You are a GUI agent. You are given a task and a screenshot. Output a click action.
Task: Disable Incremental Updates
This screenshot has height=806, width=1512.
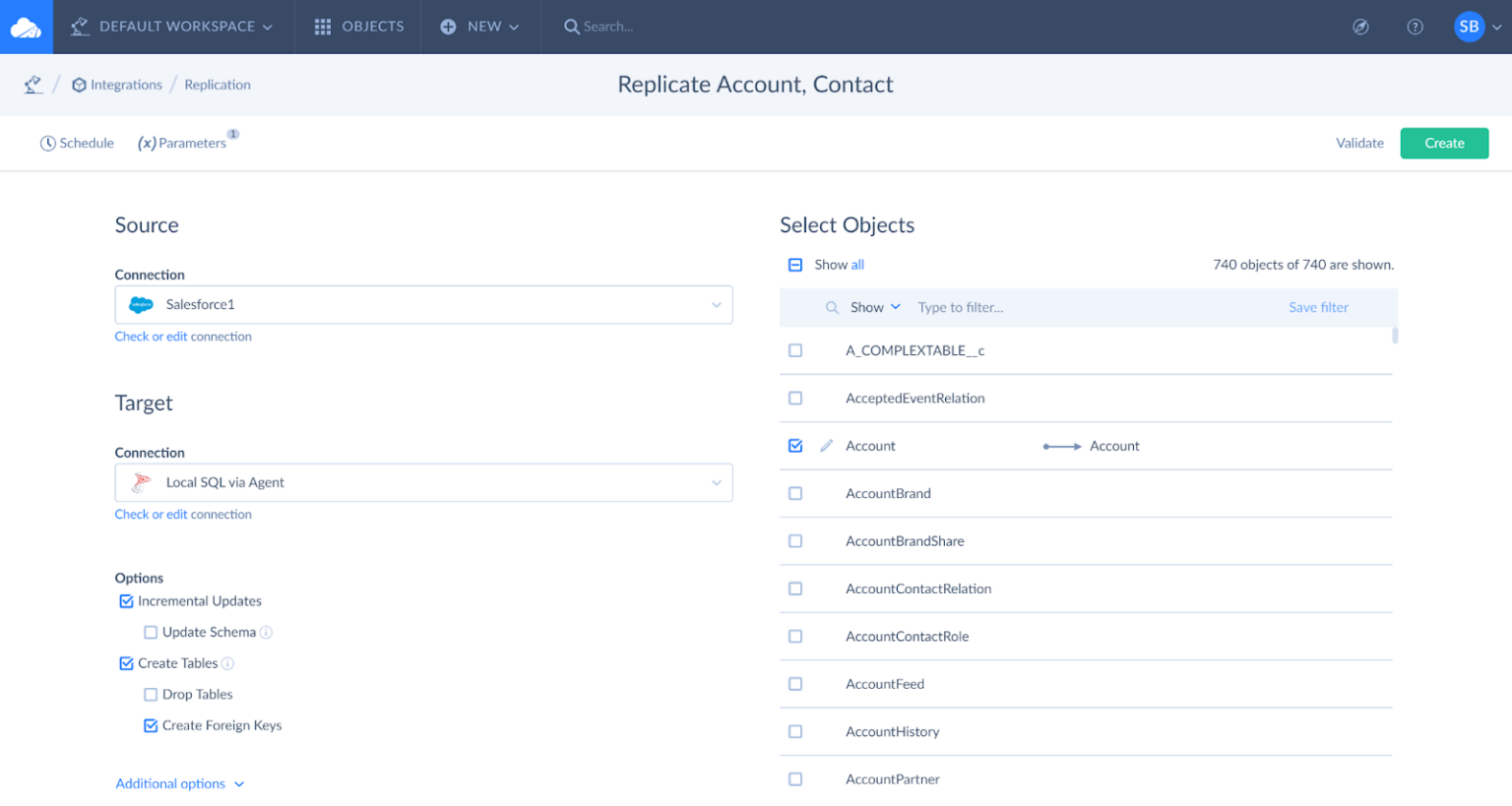pos(126,600)
